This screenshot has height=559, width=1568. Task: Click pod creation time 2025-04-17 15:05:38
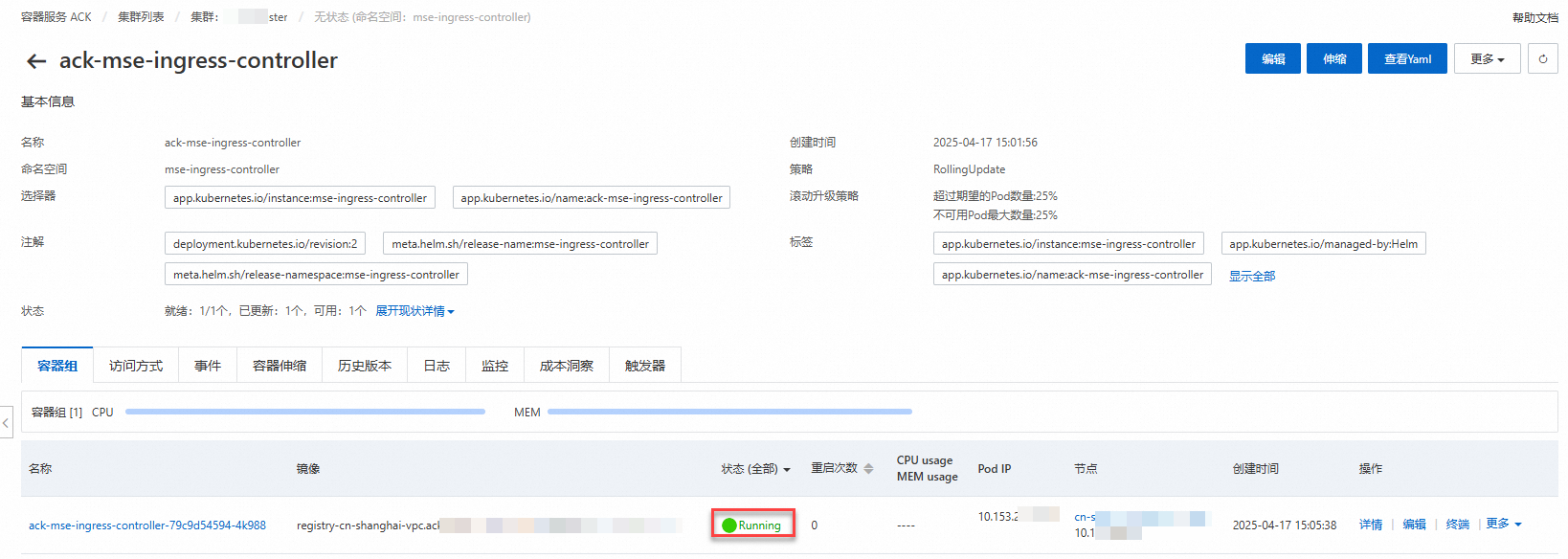coord(1285,525)
